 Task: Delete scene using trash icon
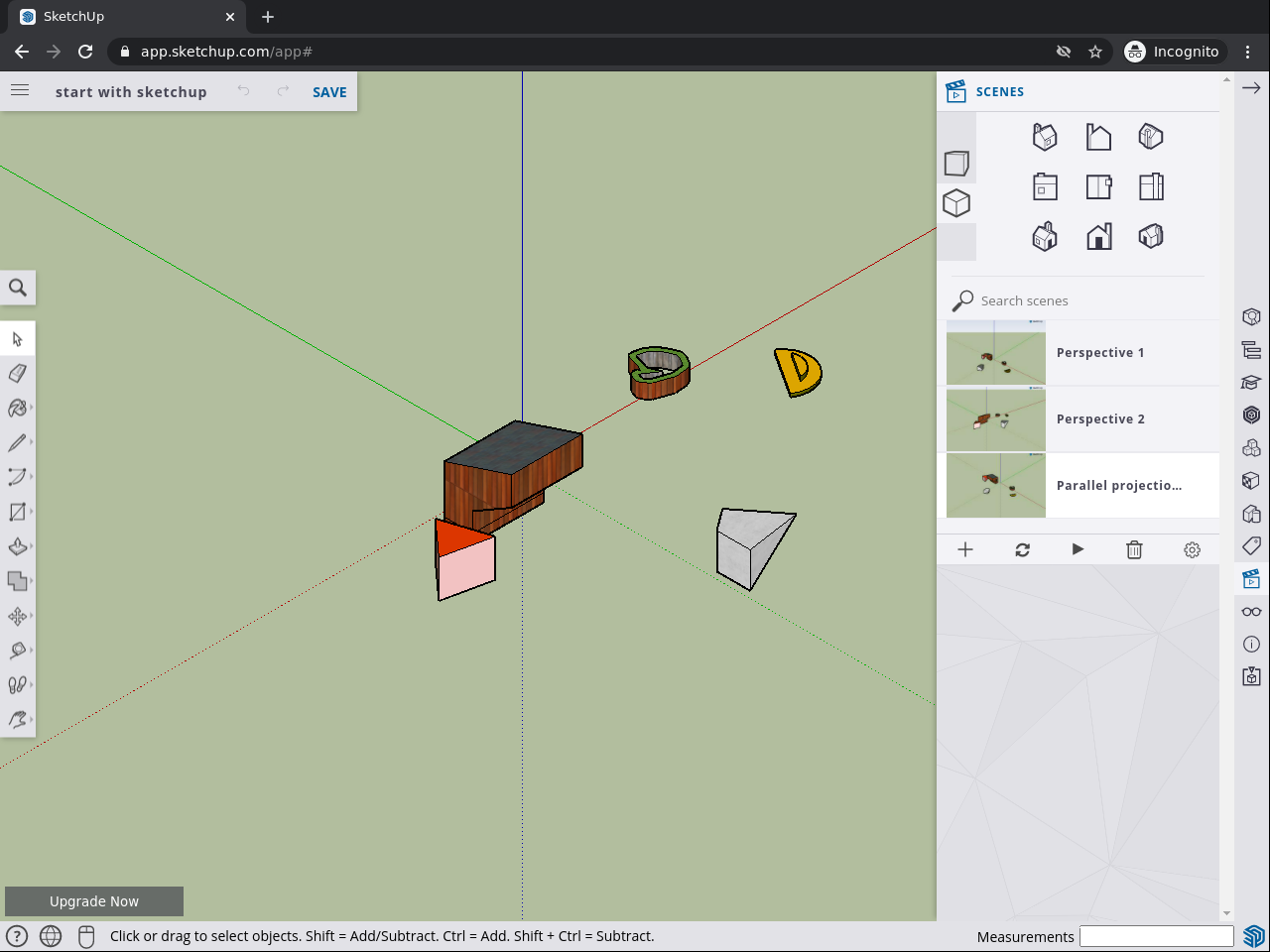[1134, 549]
